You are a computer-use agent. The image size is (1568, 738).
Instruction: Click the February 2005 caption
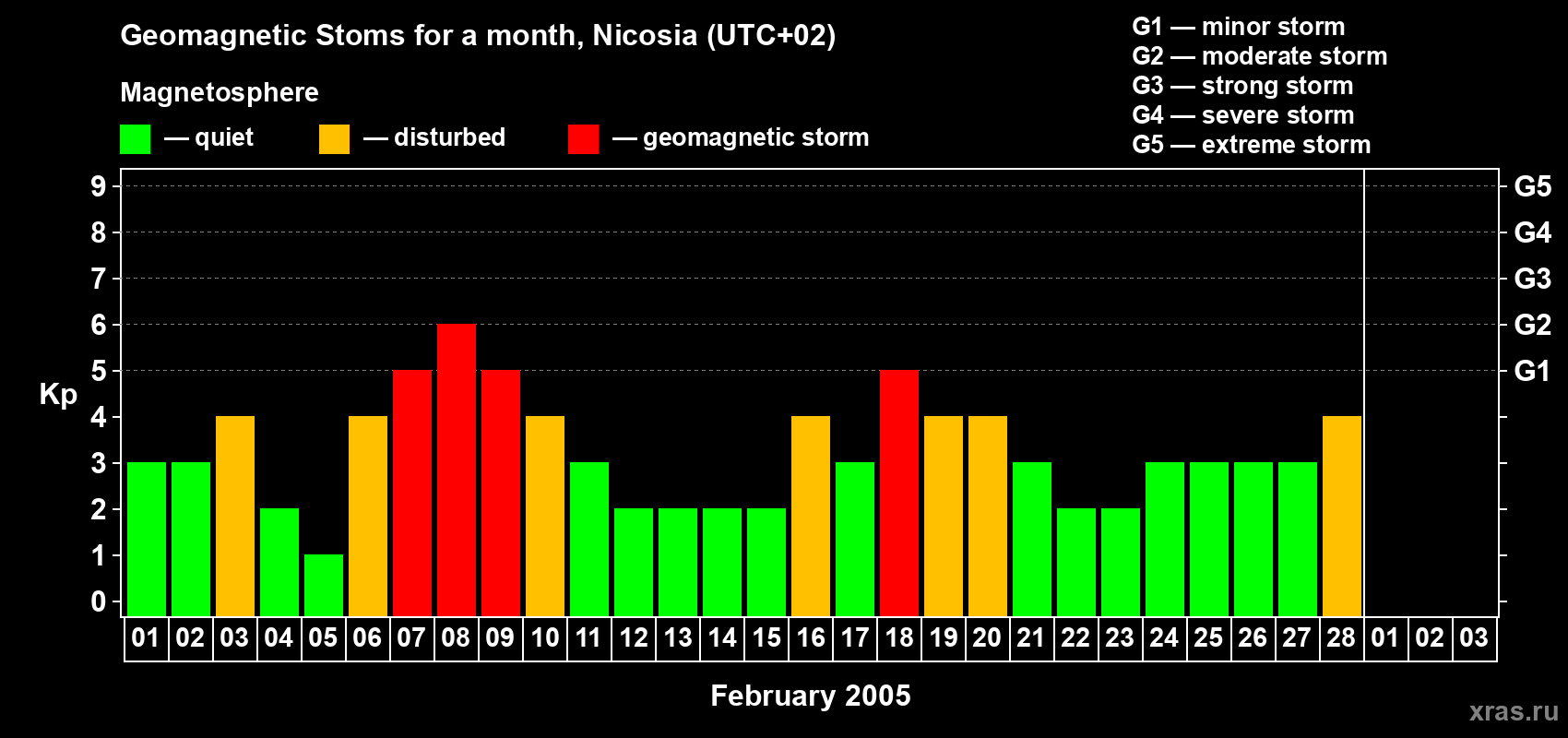point(811,696)
